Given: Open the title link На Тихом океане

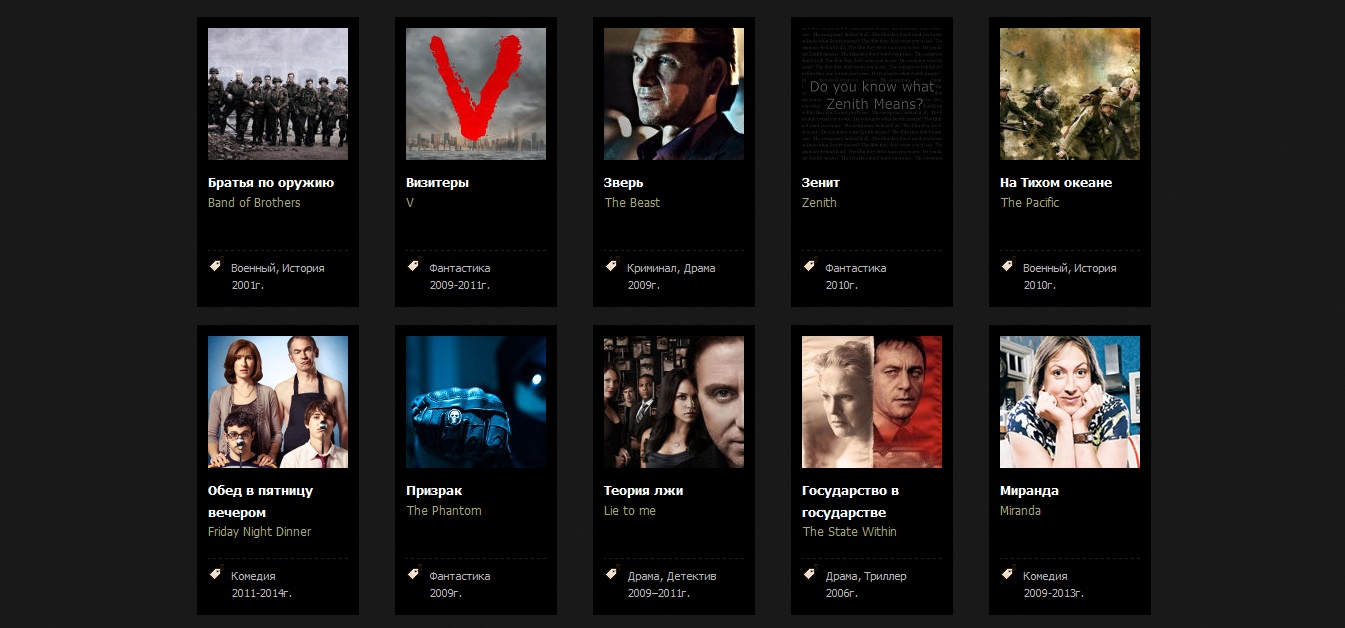Looking at the screenshot, I should click(1056, 183).
